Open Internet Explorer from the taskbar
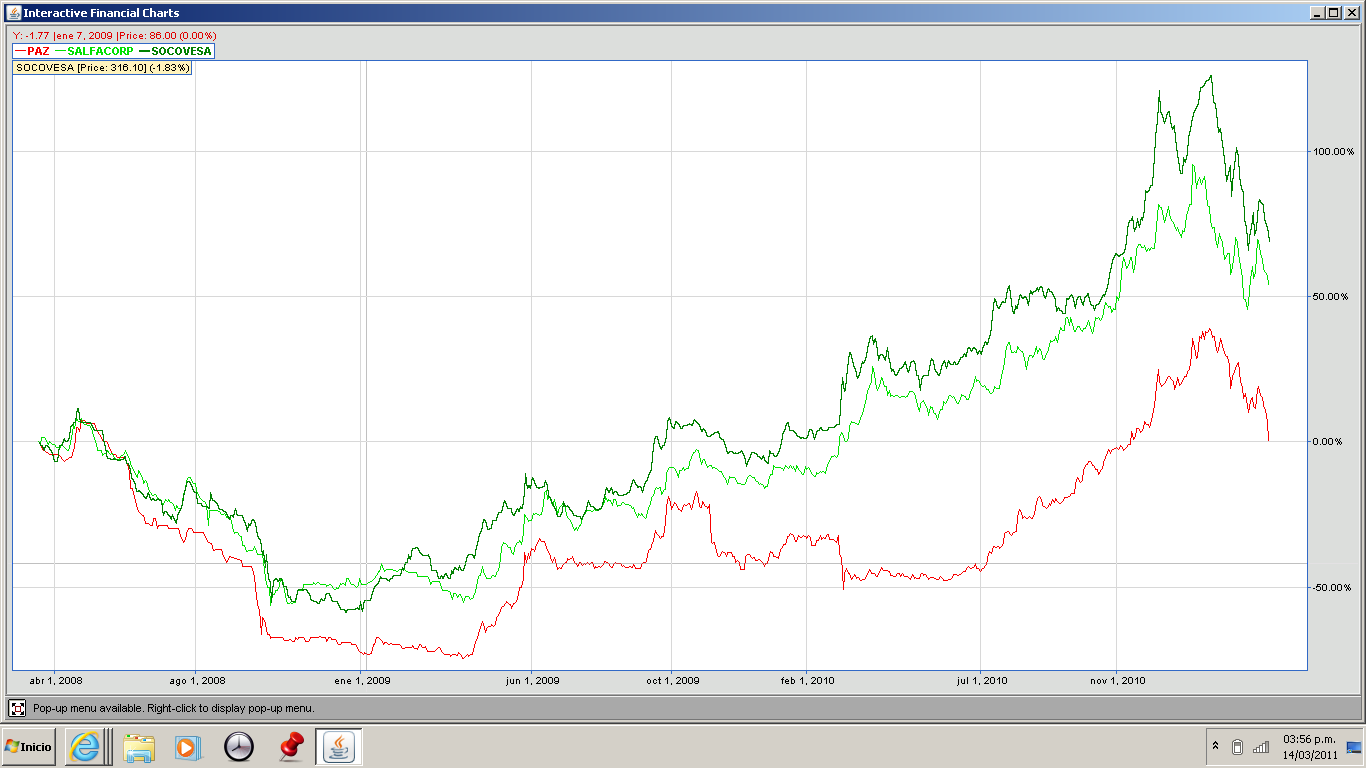The height and width of the screenshot is (768, 1366). [85, 747]
